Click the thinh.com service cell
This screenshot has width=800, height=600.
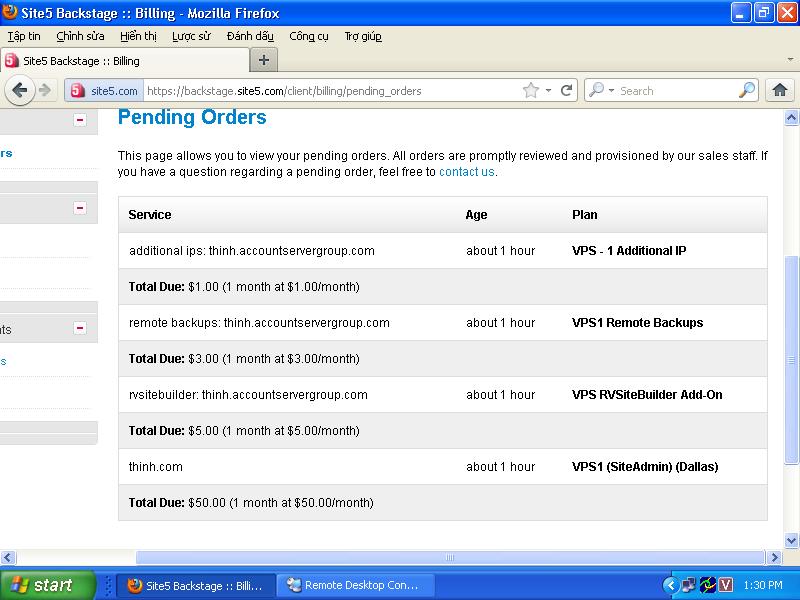[x=156, y=466]
